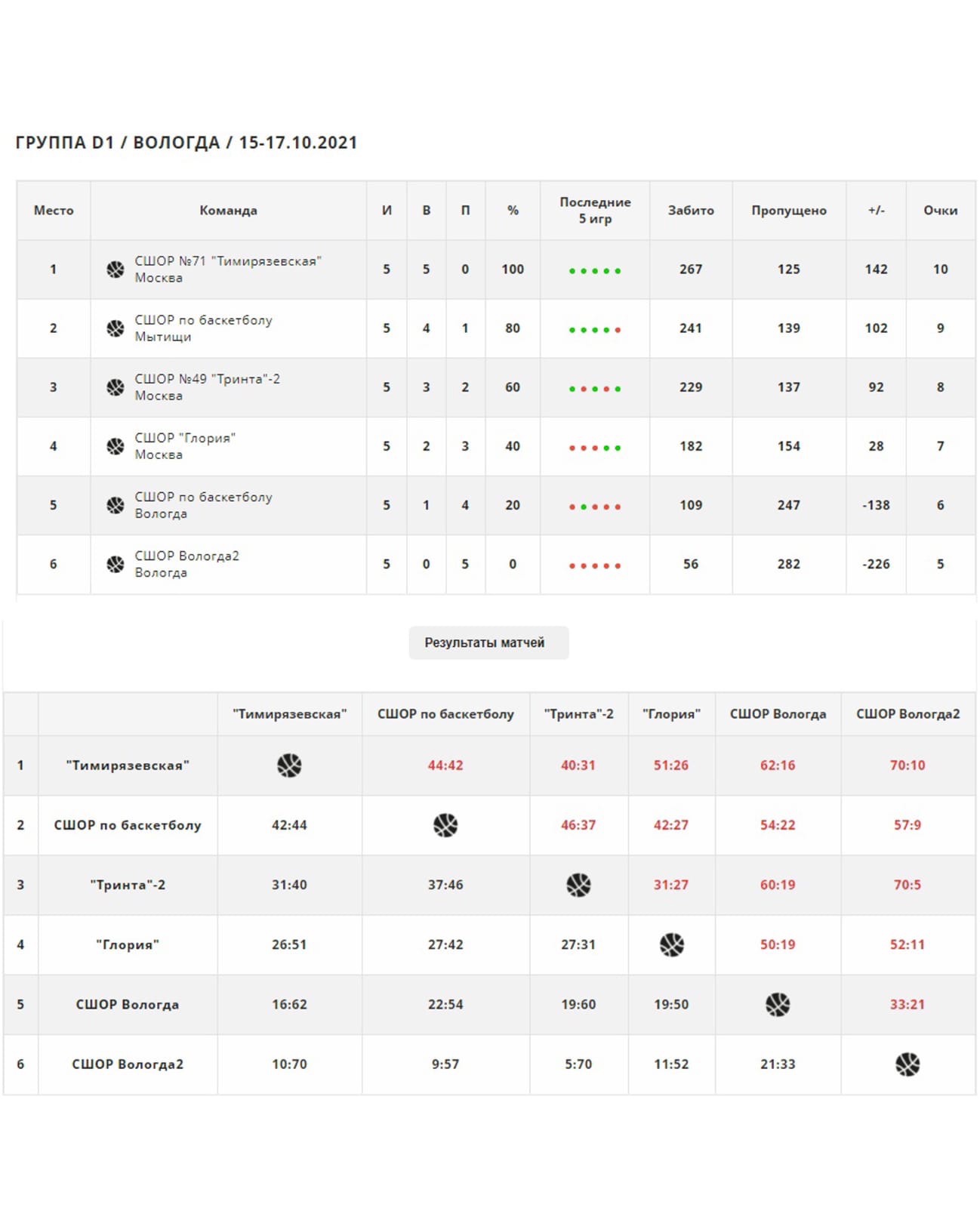Image resolution: width=980 pixels, height=1226 pixels.
Task: Open match score 33:21 for СШОР Вологда
Action: tap(908, 1005)
